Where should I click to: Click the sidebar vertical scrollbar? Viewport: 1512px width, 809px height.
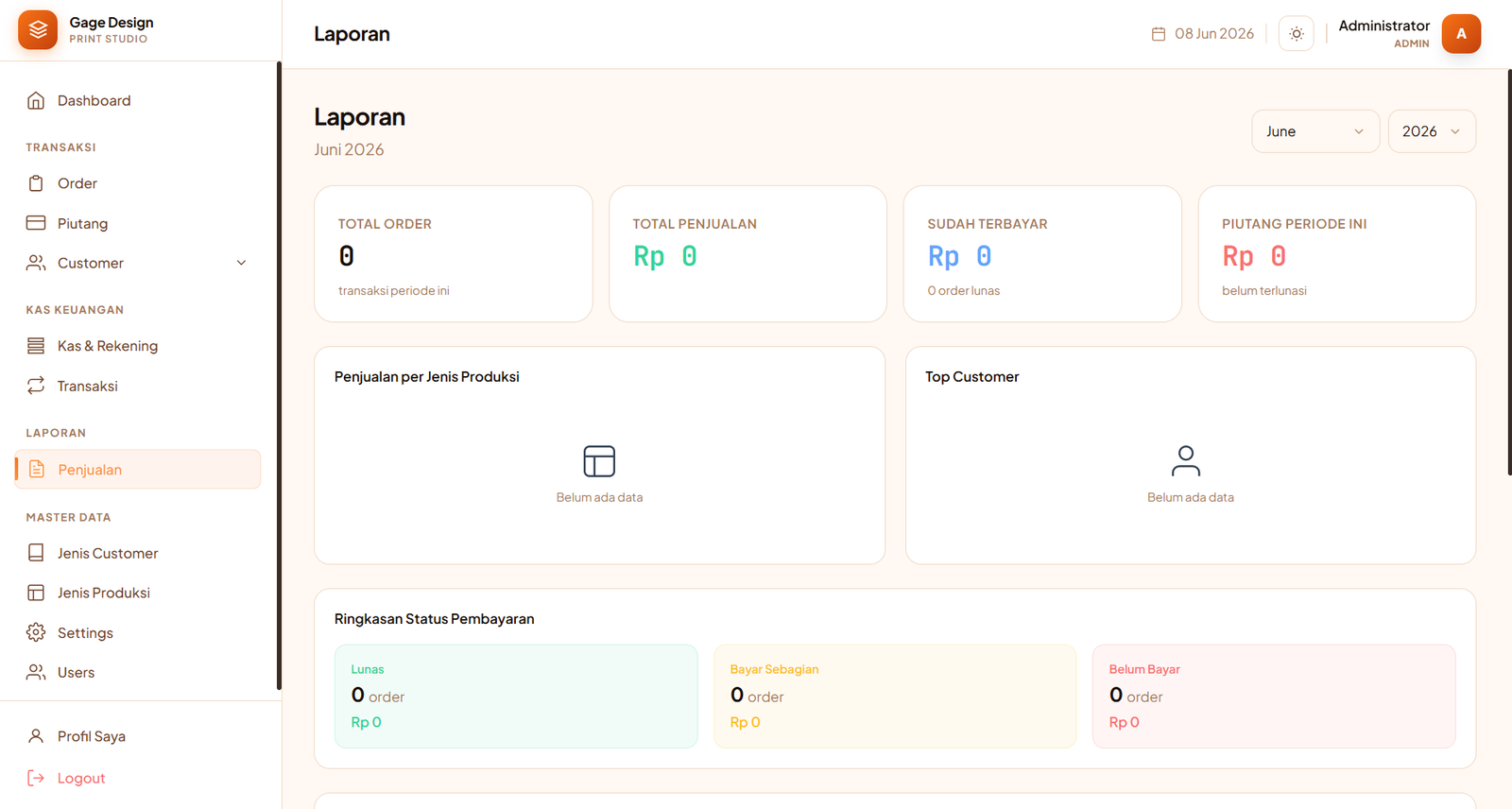point(279,375)
